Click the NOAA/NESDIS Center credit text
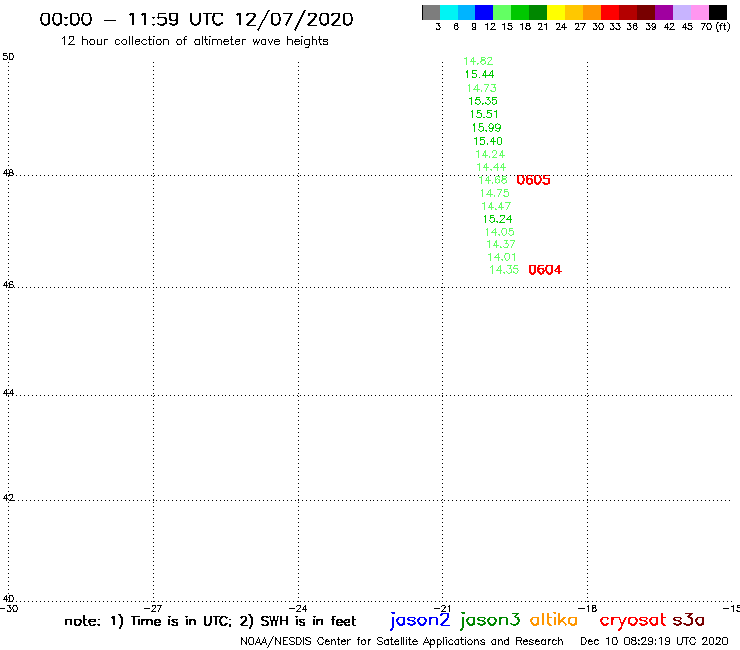 (x=402, y=641)
